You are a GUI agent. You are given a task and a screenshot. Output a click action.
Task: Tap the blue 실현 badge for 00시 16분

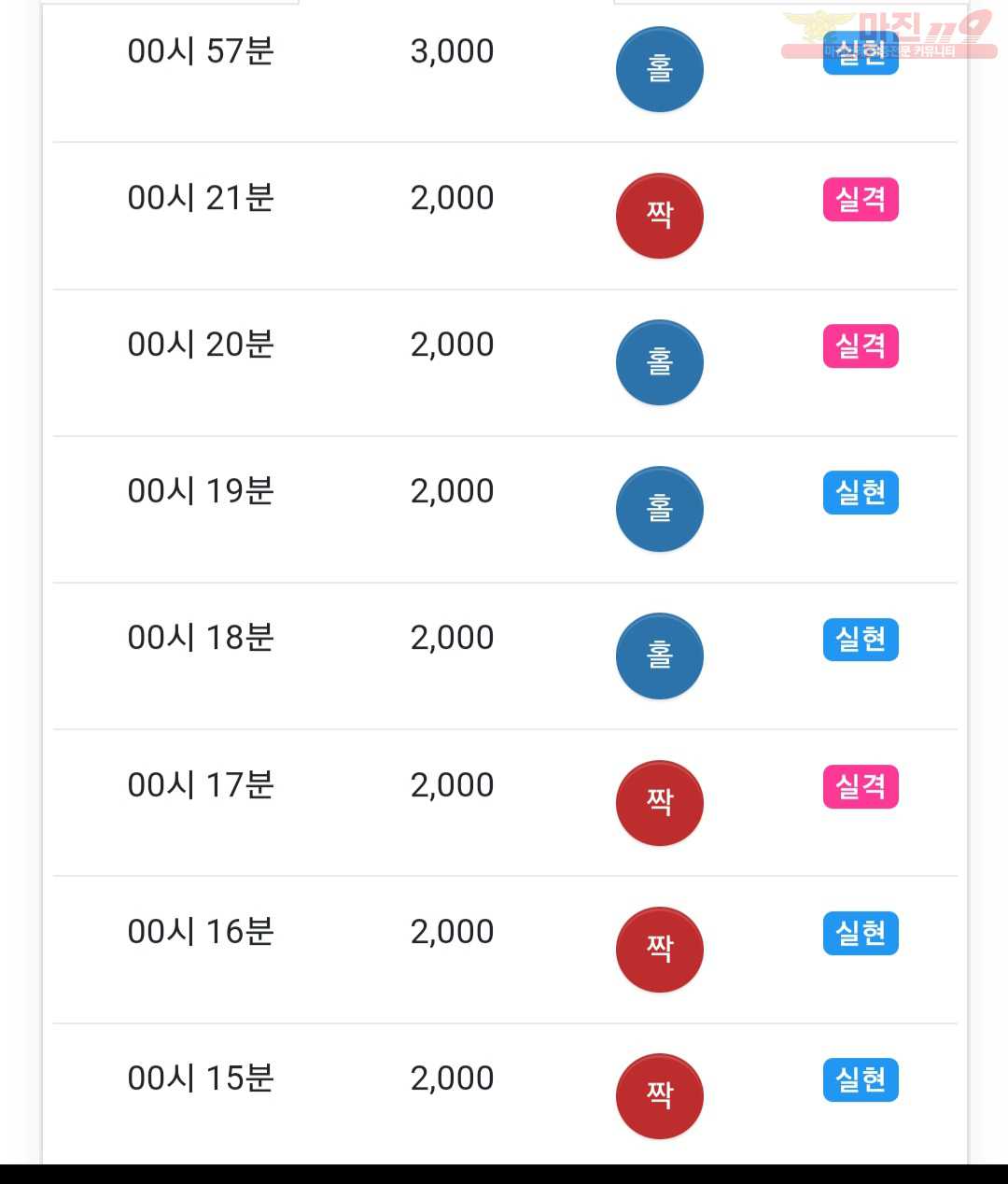861,933
